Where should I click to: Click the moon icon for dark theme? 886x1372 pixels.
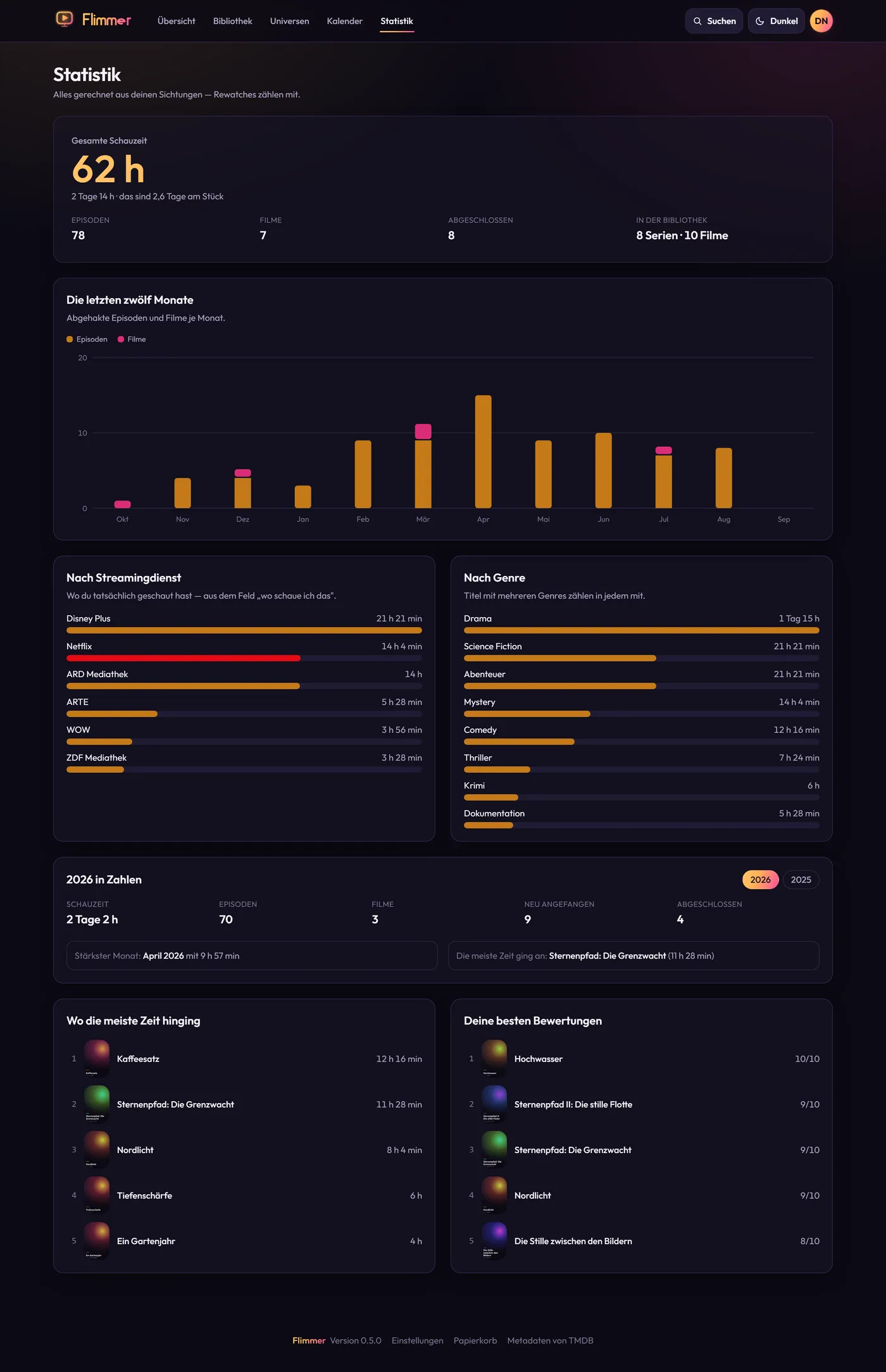click(x=760, y=21)
